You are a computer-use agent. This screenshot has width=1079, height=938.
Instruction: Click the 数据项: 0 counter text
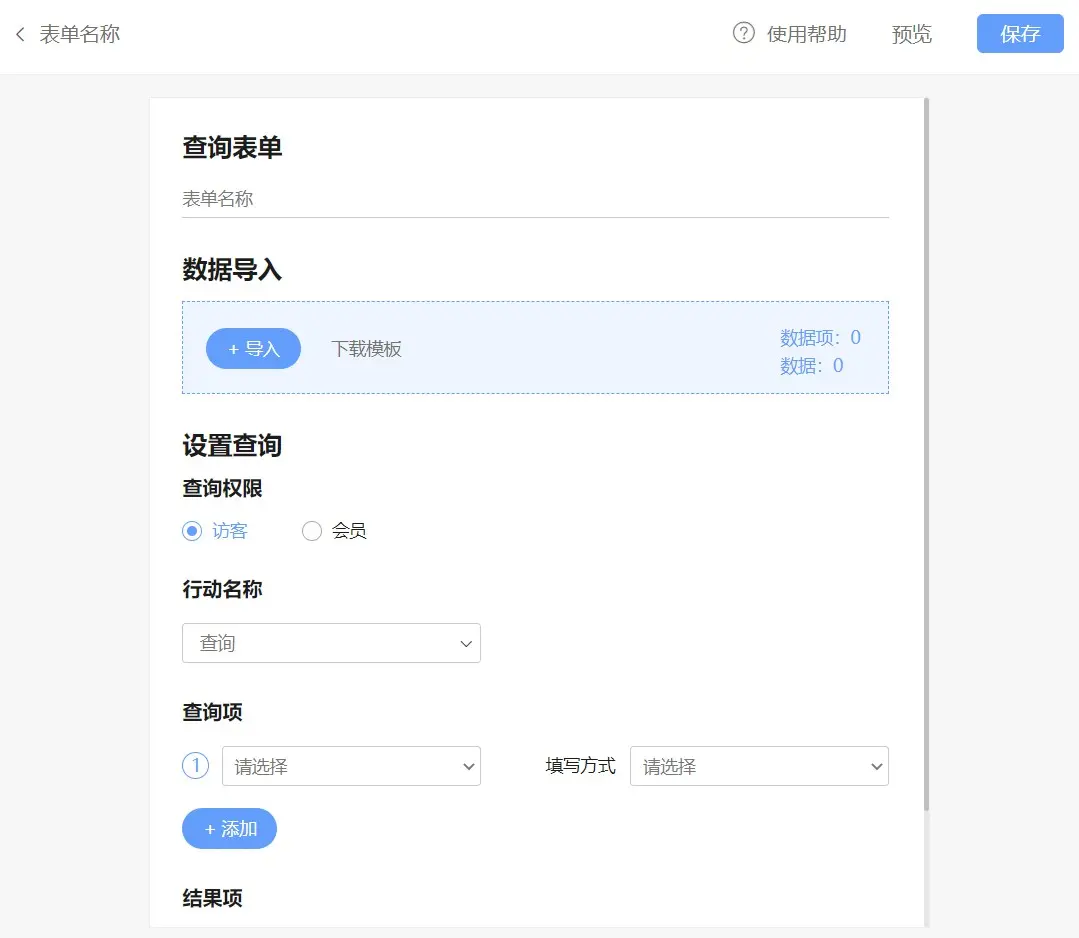coord(820,338)
